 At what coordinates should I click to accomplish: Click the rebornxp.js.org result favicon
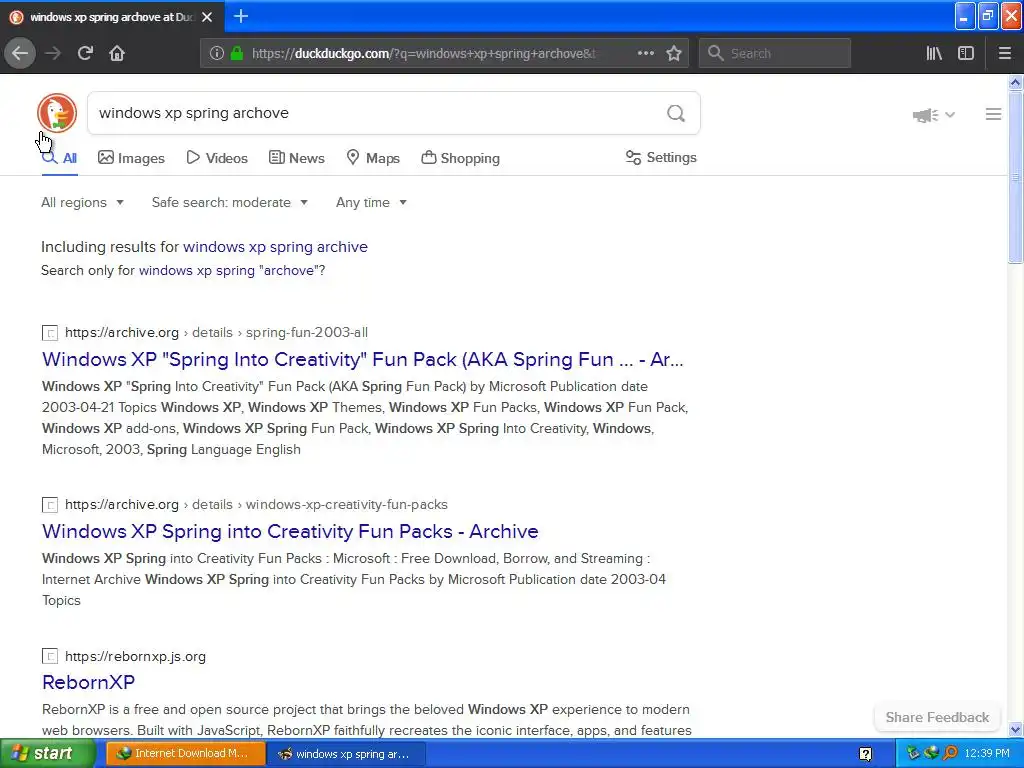click(x=50, y=656)
